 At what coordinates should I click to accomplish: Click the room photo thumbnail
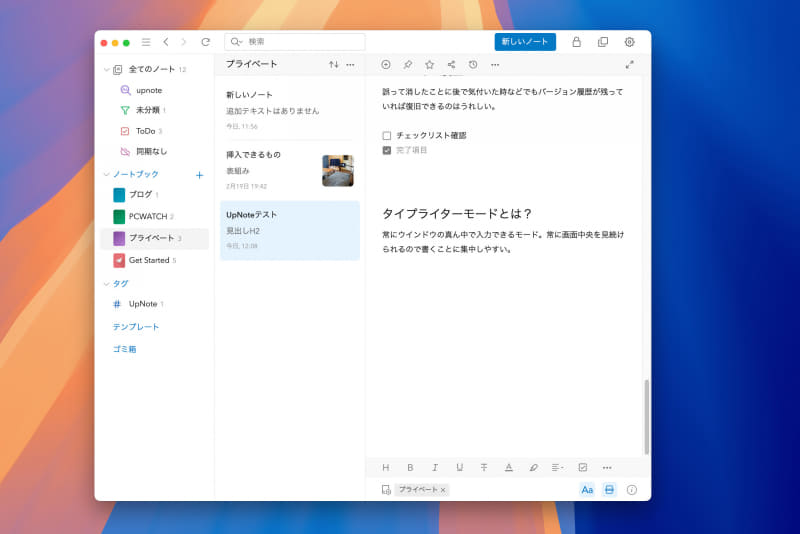click(338, 170)
